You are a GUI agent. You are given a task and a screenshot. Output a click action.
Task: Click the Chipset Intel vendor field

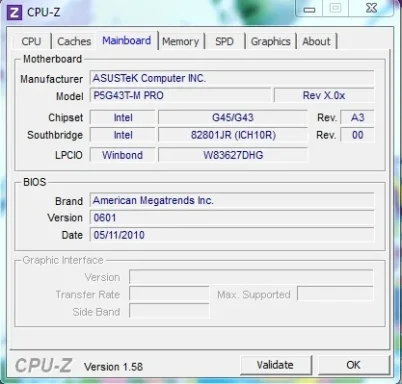click(123, 118)
